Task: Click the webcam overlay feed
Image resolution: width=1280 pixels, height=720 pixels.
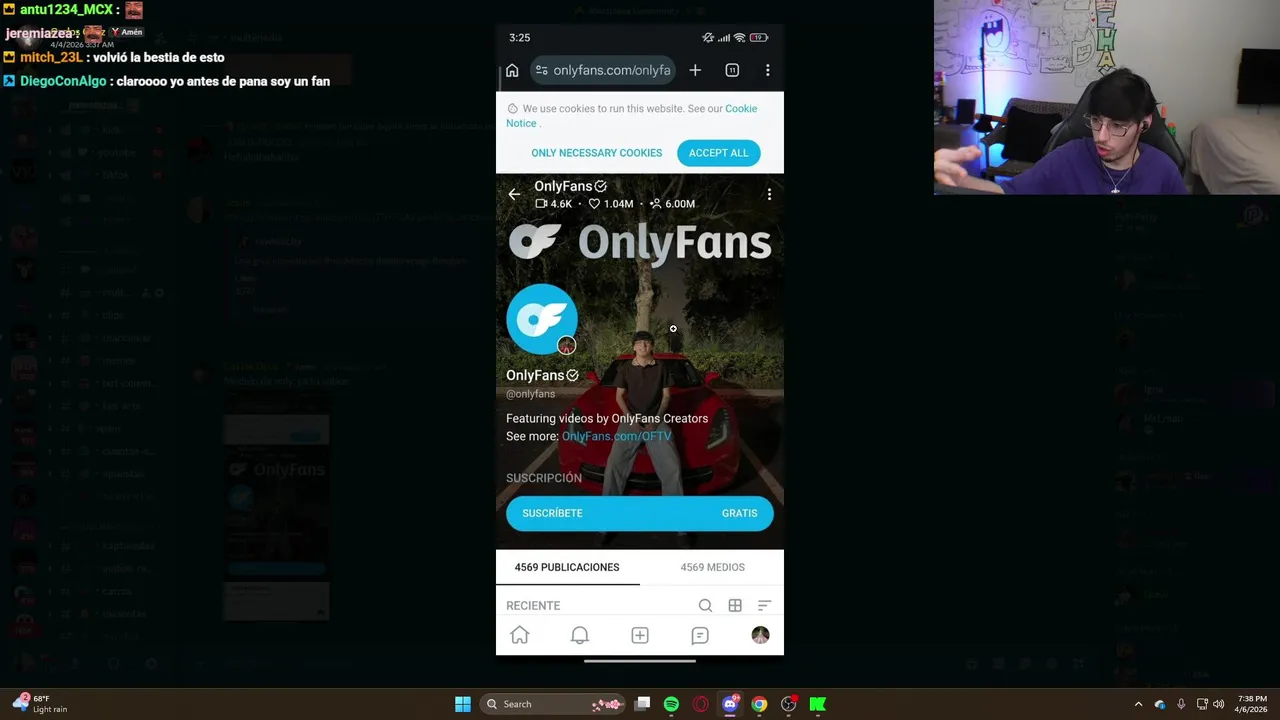Action: pos(1107,97)
